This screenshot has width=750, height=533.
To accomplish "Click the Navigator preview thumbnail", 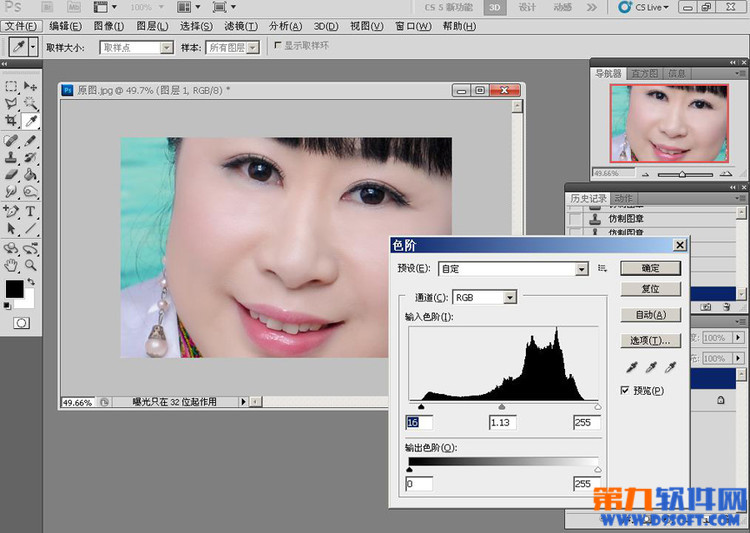I will 669,123.
